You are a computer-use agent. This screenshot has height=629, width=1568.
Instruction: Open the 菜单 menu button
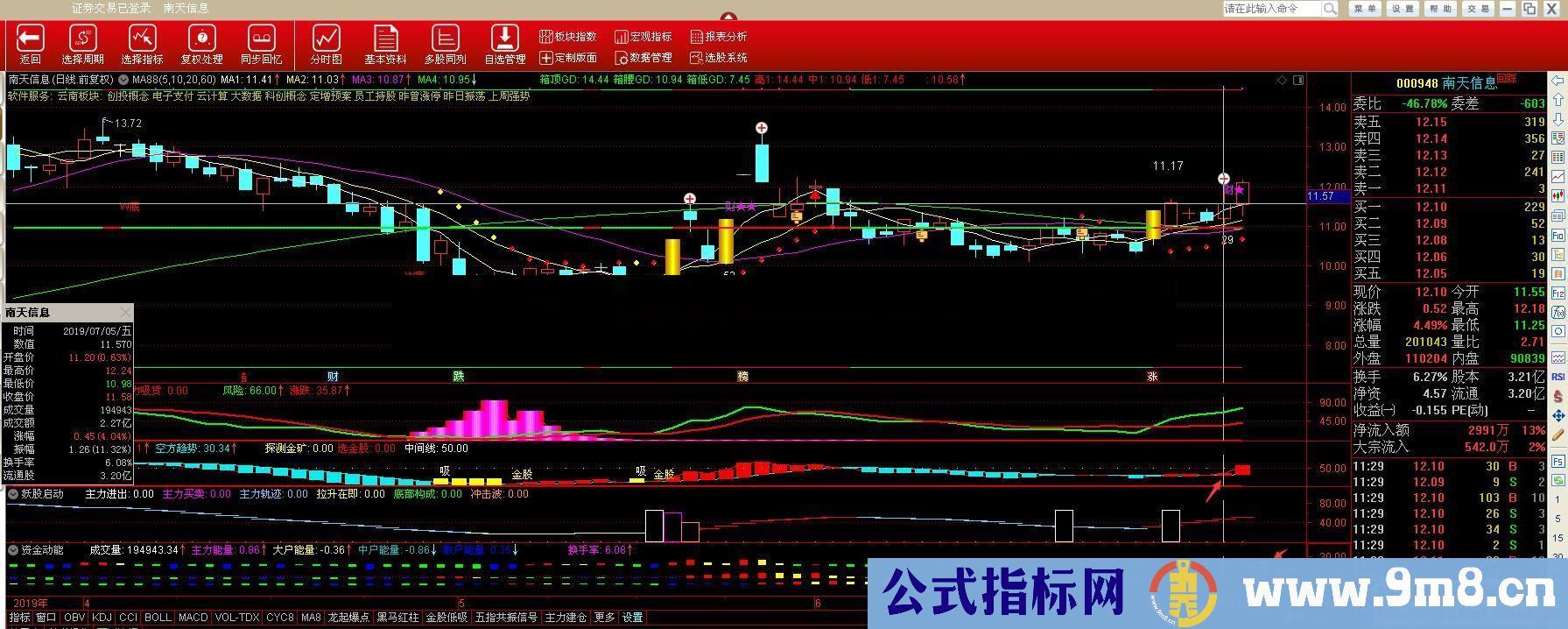point(1365,9)
